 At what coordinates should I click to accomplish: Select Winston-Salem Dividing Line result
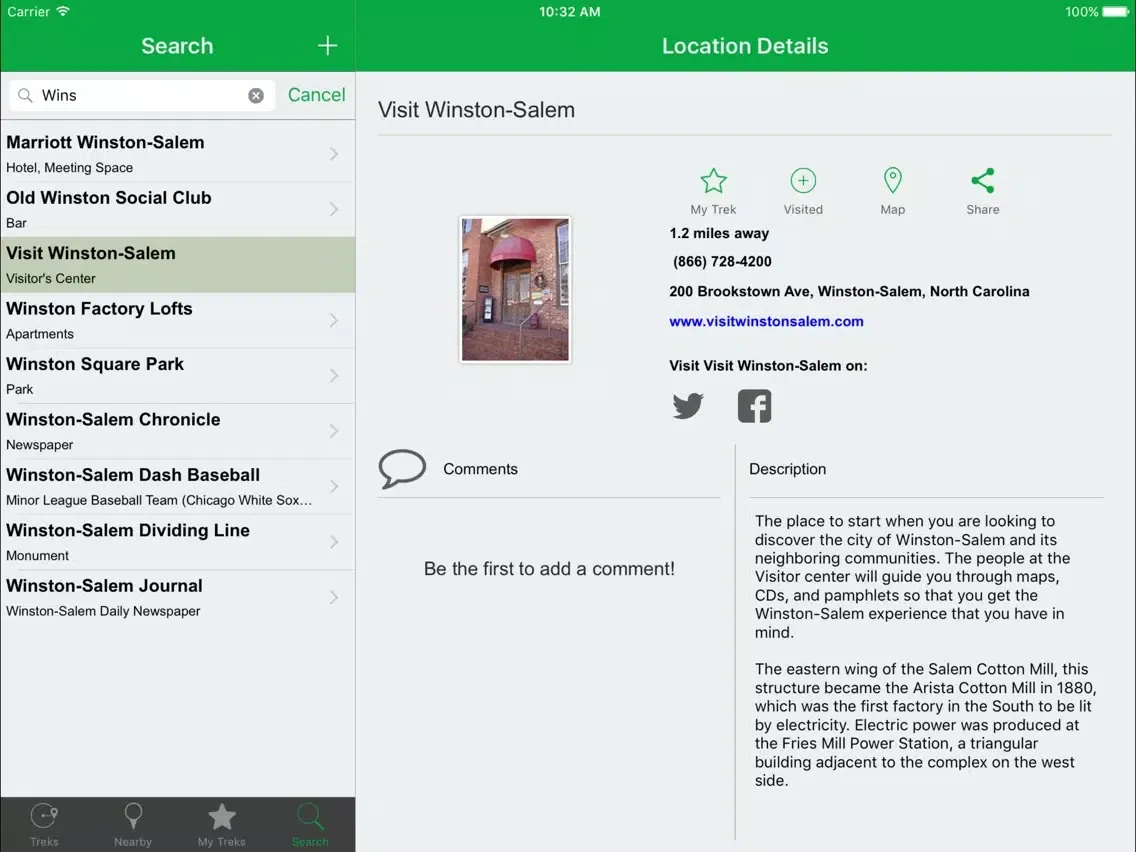click(x=178, y=542)
